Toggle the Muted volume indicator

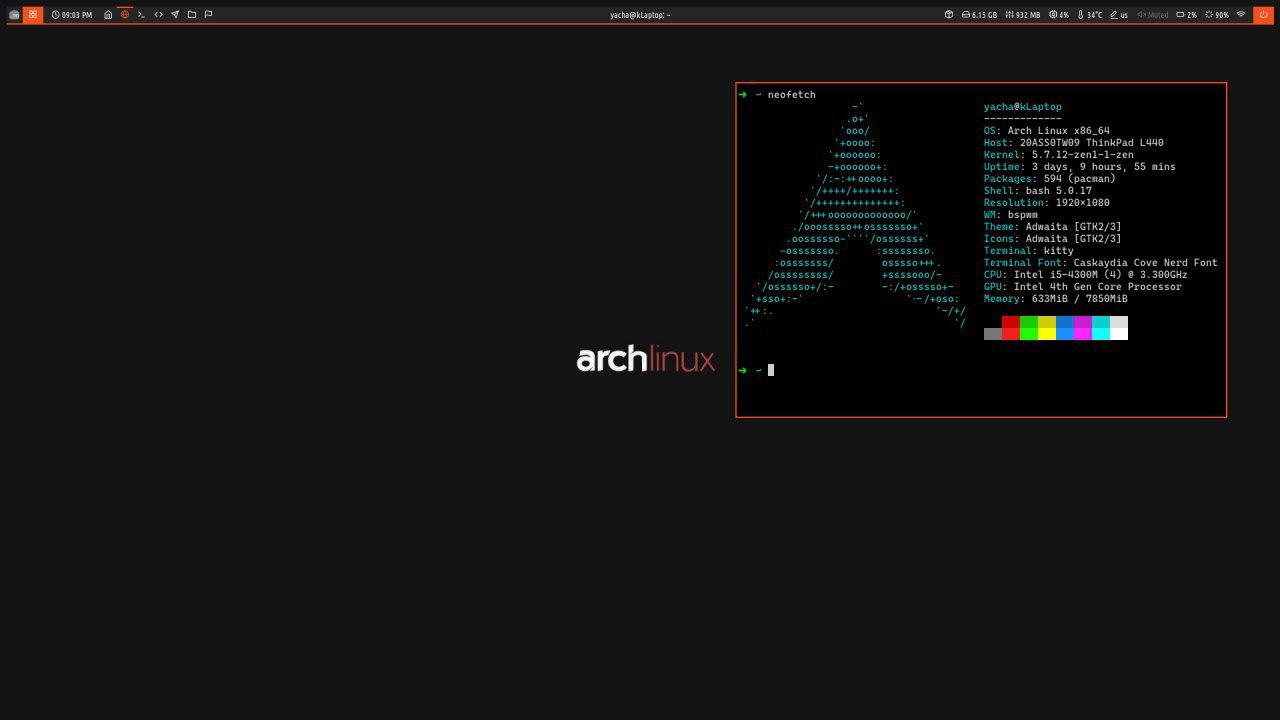click(1153, 15)
